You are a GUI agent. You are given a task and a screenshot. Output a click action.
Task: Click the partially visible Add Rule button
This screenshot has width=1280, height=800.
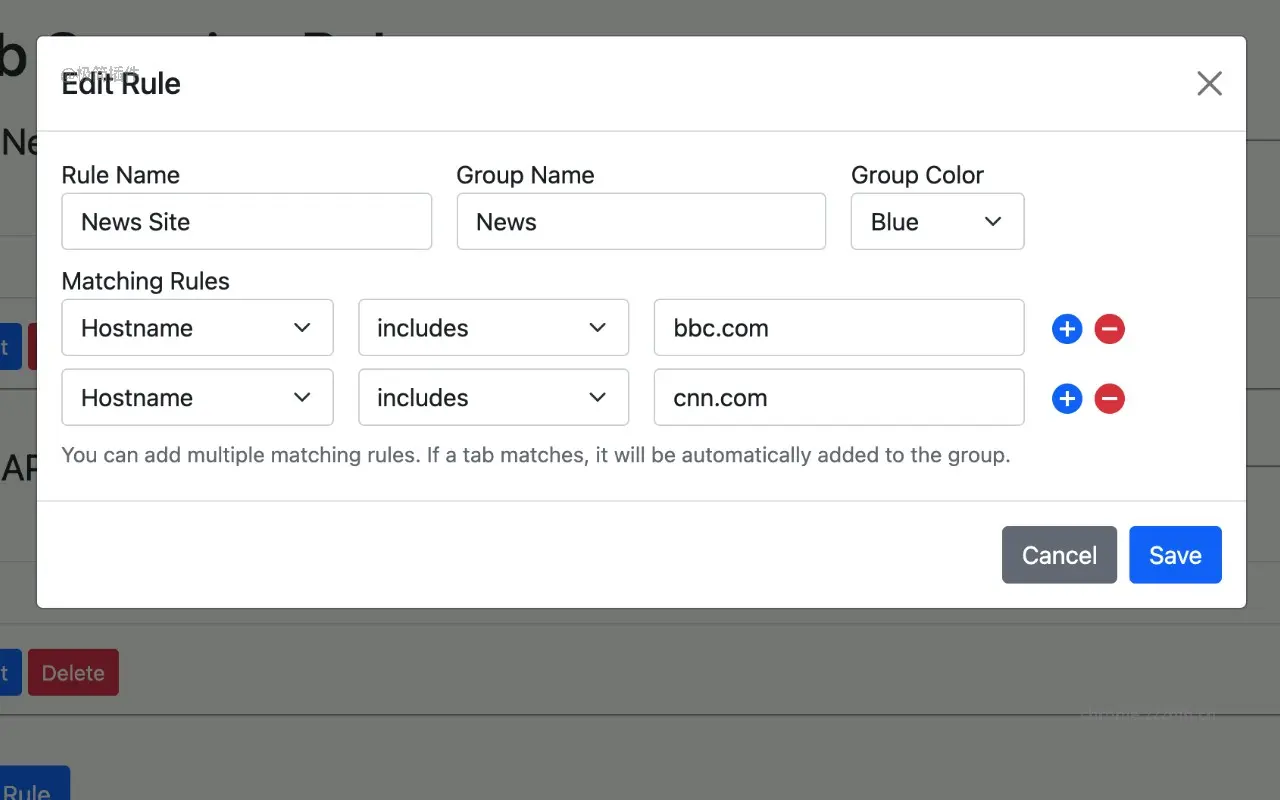pyautogui.click(x=34, y=785)
